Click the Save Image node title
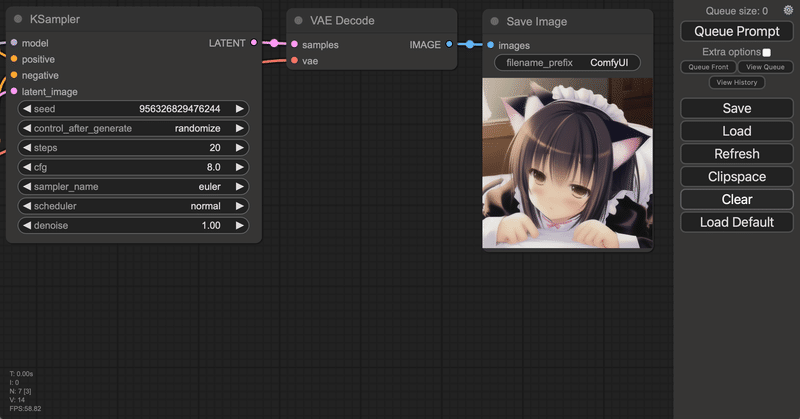 click(537, 21)
